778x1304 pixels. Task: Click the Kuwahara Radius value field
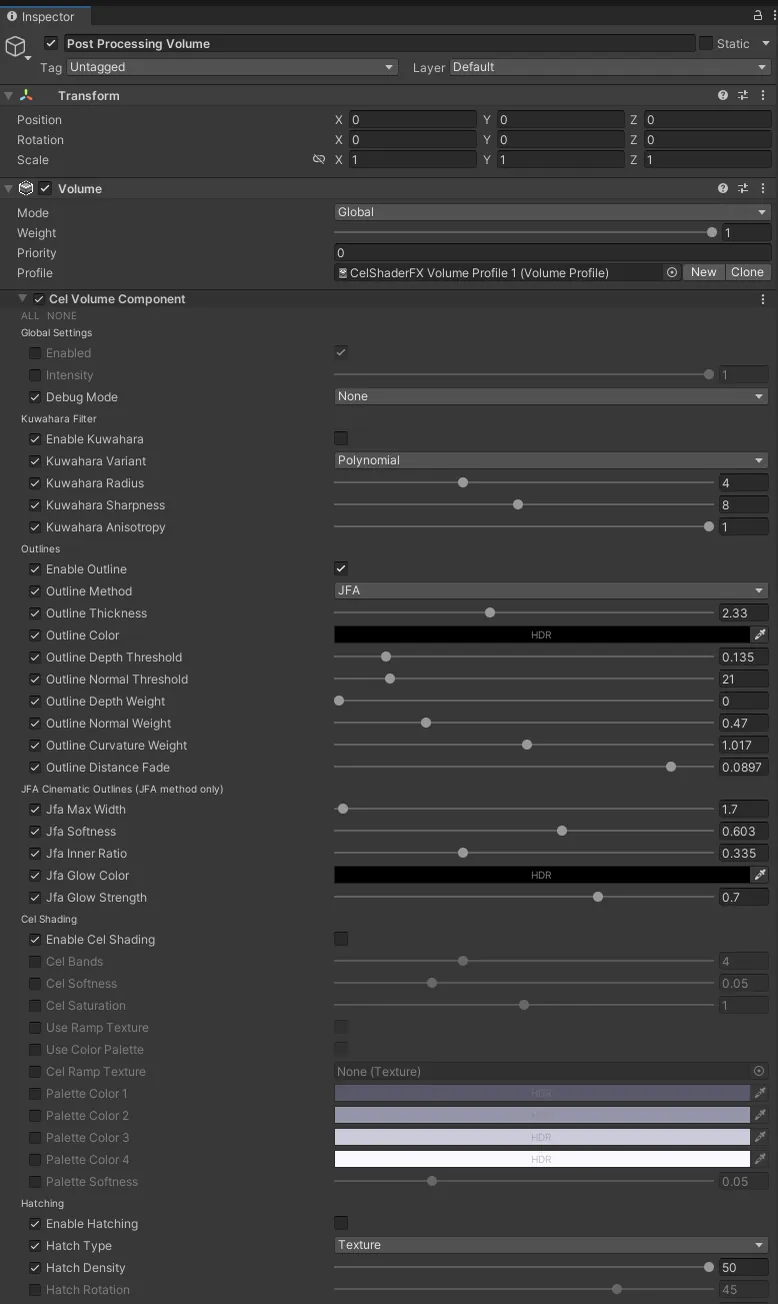click(x=744, y=483)
